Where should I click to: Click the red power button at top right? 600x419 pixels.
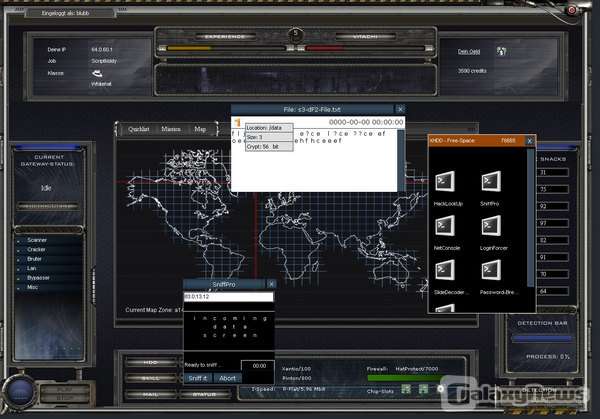(572, 10)
